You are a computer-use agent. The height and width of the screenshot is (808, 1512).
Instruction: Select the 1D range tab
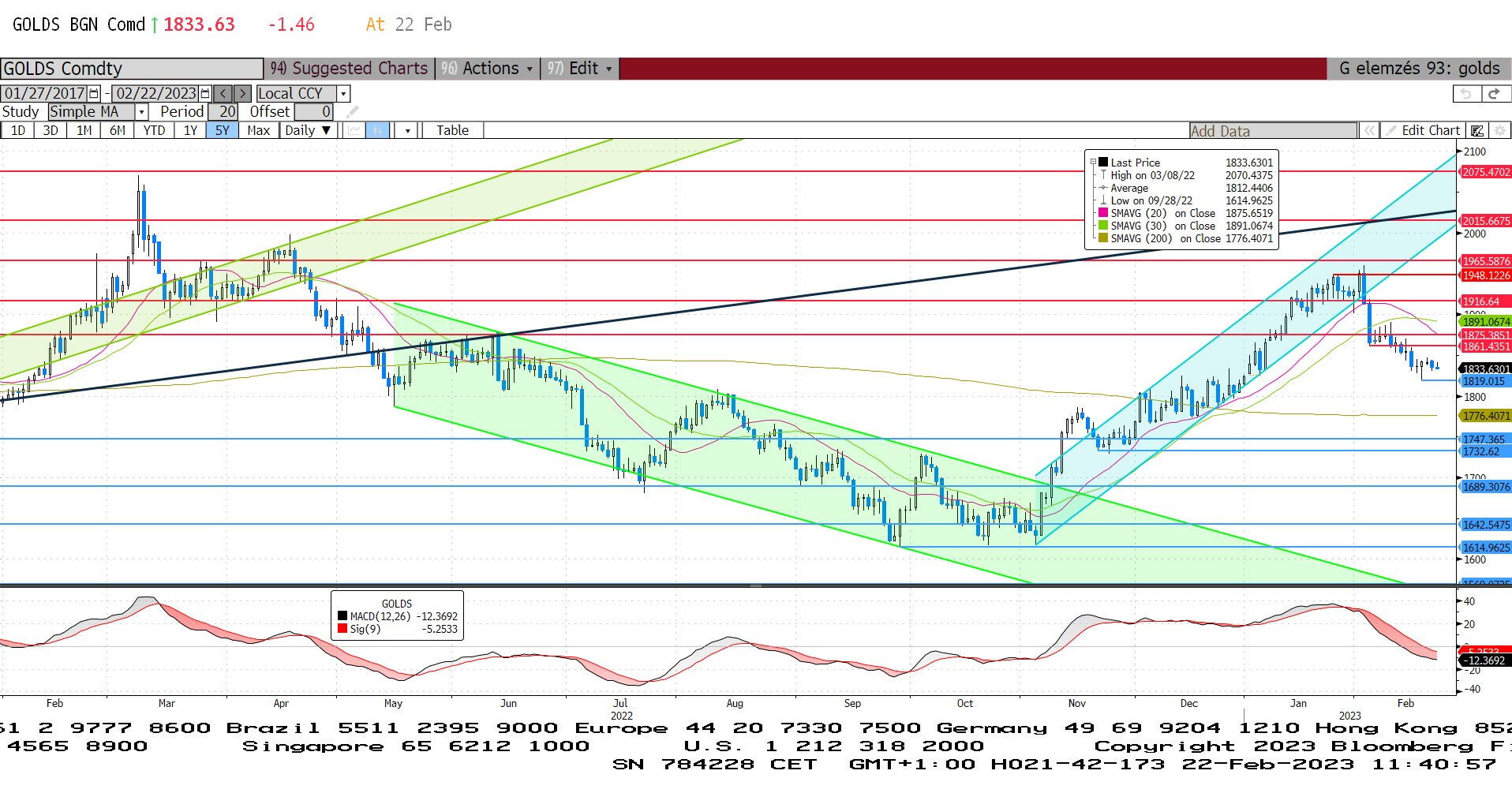click(17, 130)
